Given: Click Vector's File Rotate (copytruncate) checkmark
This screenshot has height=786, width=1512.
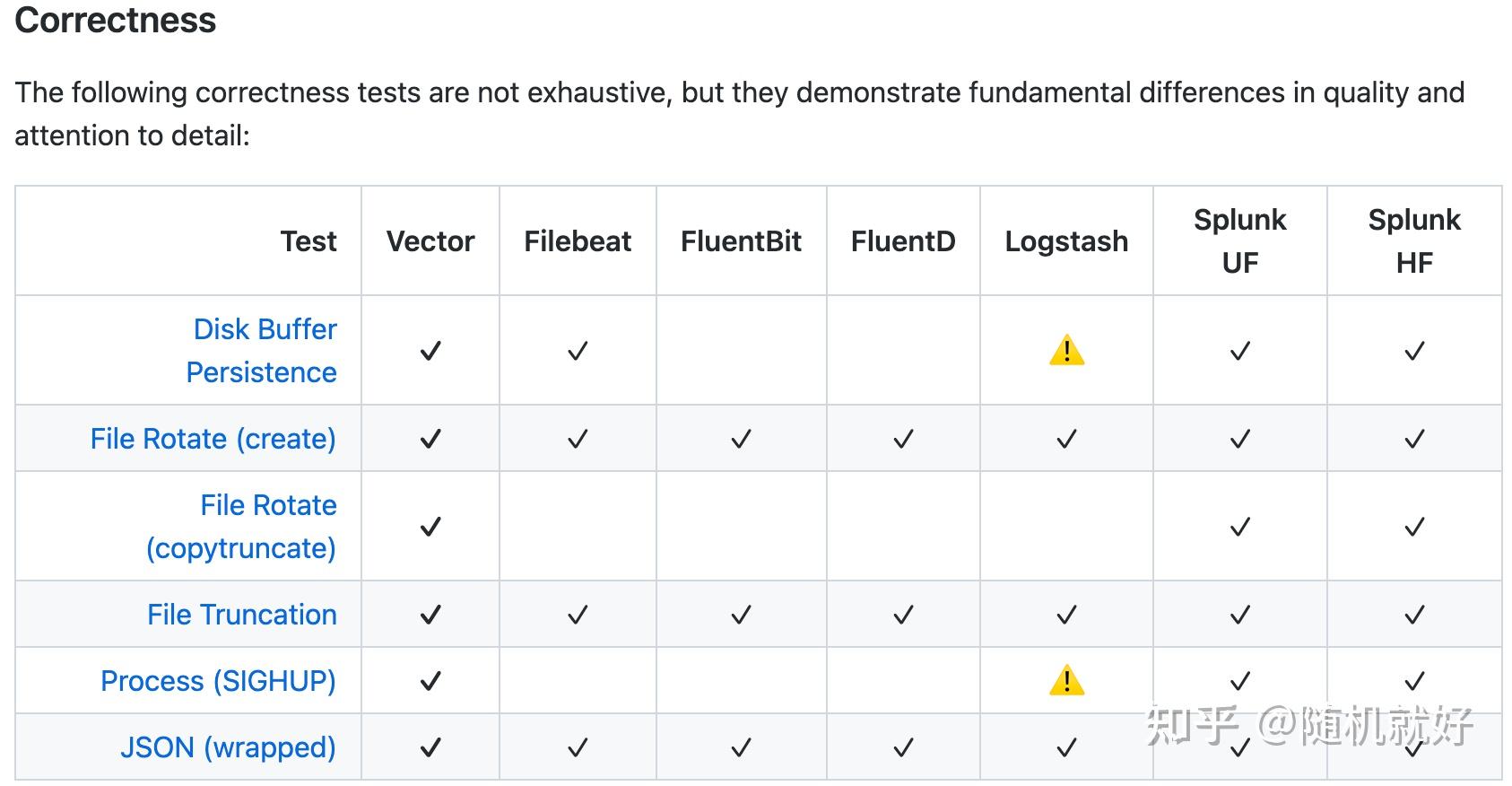Looking at the screenshot, I should [x=430, y=527].
